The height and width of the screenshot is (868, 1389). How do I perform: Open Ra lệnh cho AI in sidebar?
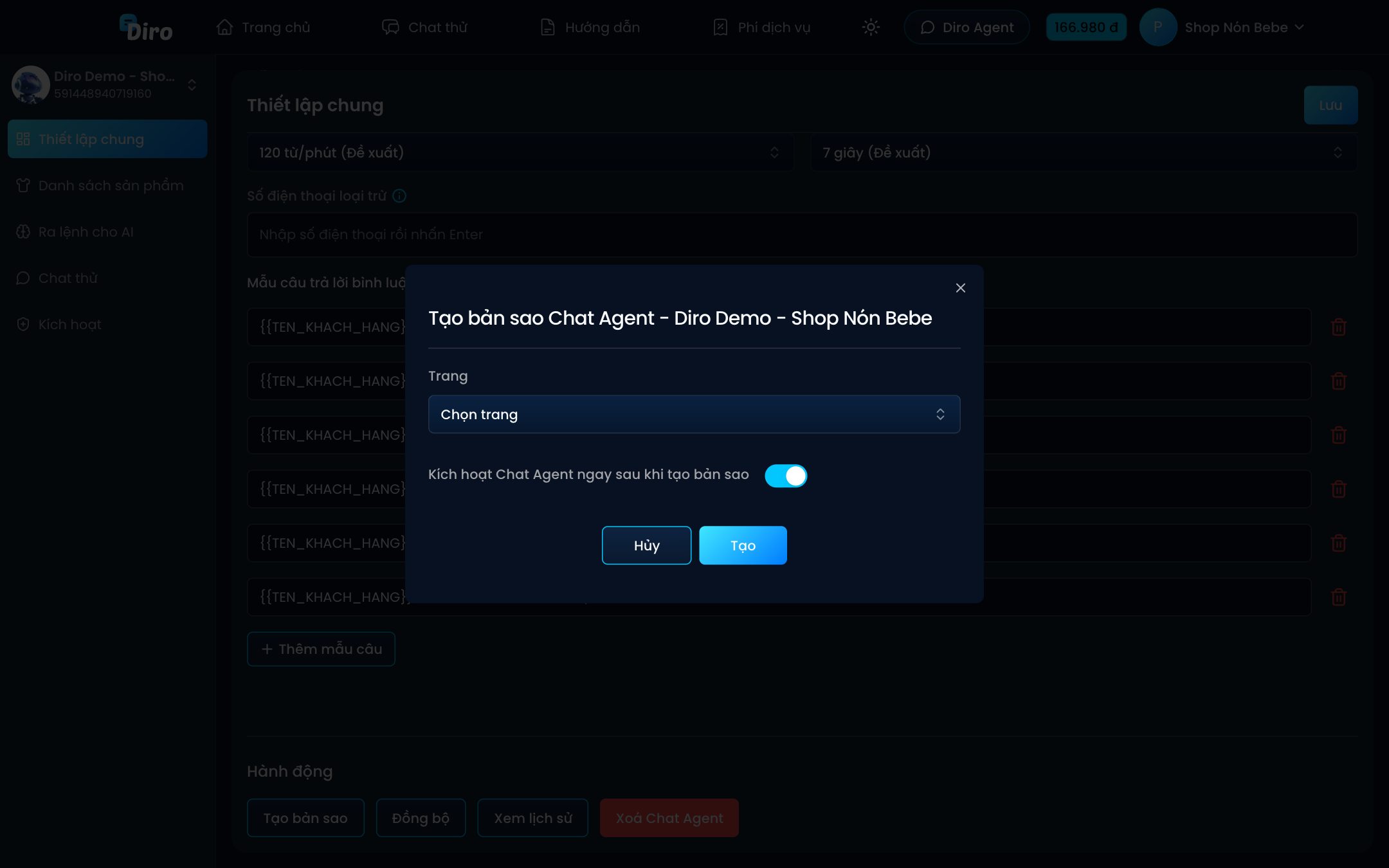click(x=107, y=231)
